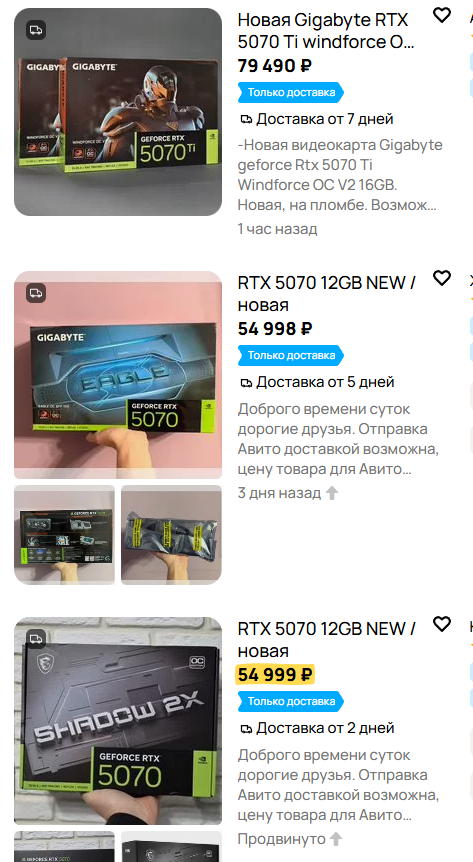
Task: Toggle heart on the 54 999 ₽ listing
Action: point(442,624)
